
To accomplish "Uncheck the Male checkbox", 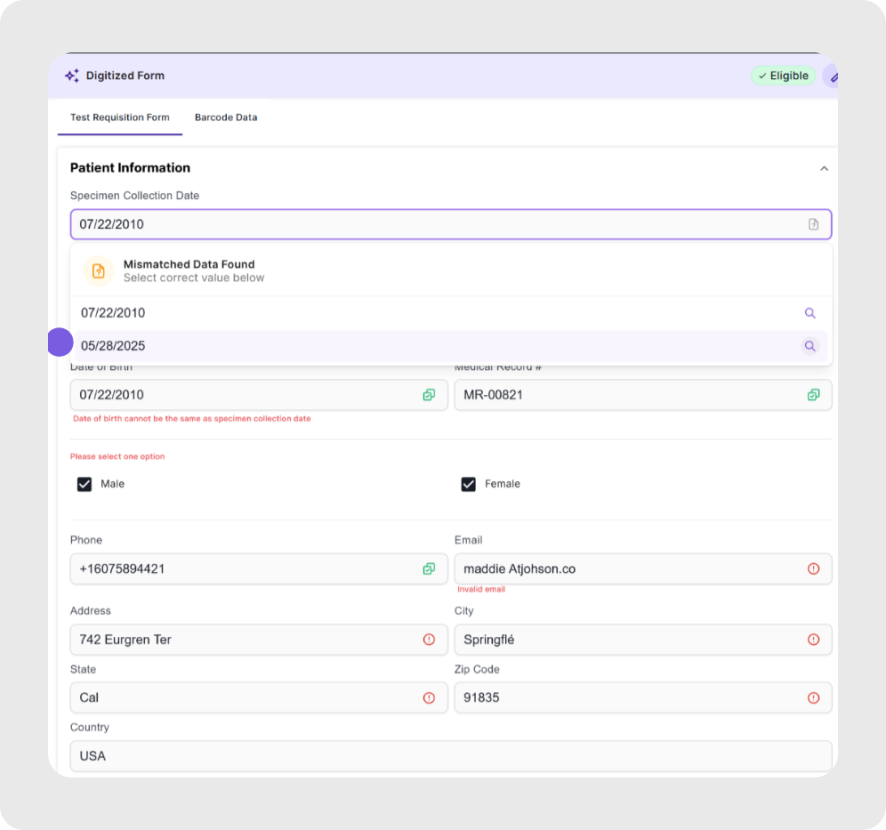I will pos(84,484).
